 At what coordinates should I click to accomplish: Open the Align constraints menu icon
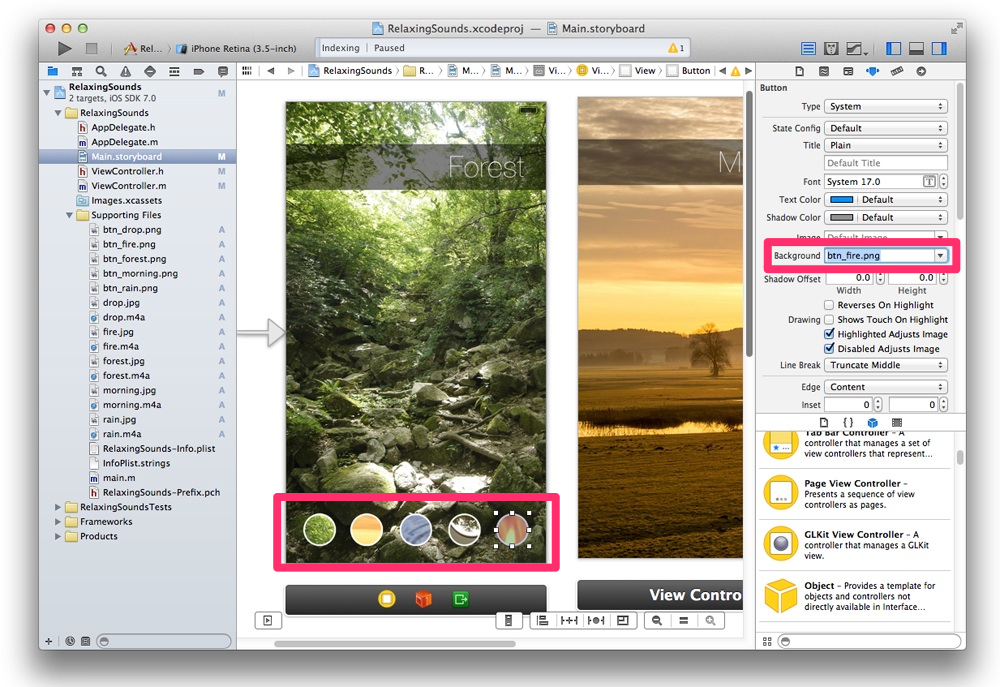click(x=542, y=621)
